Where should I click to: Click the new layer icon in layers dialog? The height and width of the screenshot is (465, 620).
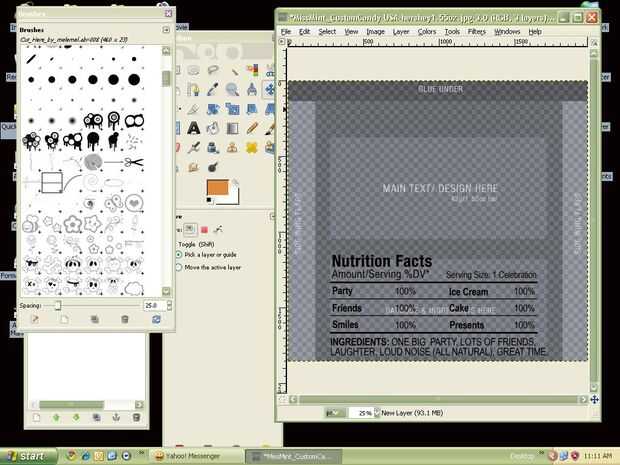(x=36, y=418)
